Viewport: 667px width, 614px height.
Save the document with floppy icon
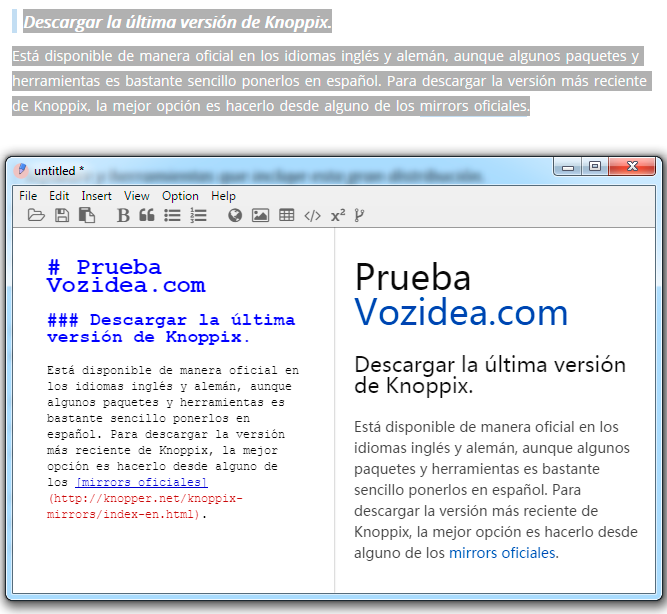click(62, 215)
